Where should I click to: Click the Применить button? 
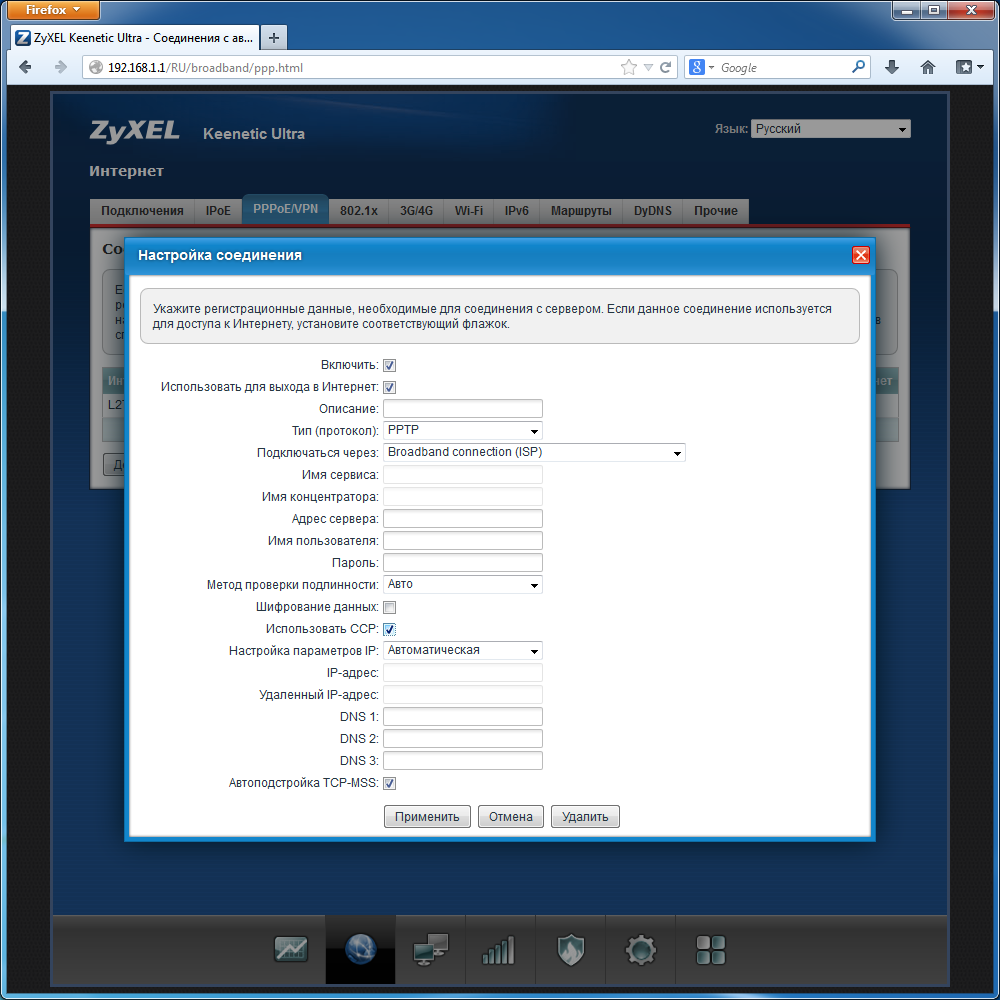click(427, 817)
